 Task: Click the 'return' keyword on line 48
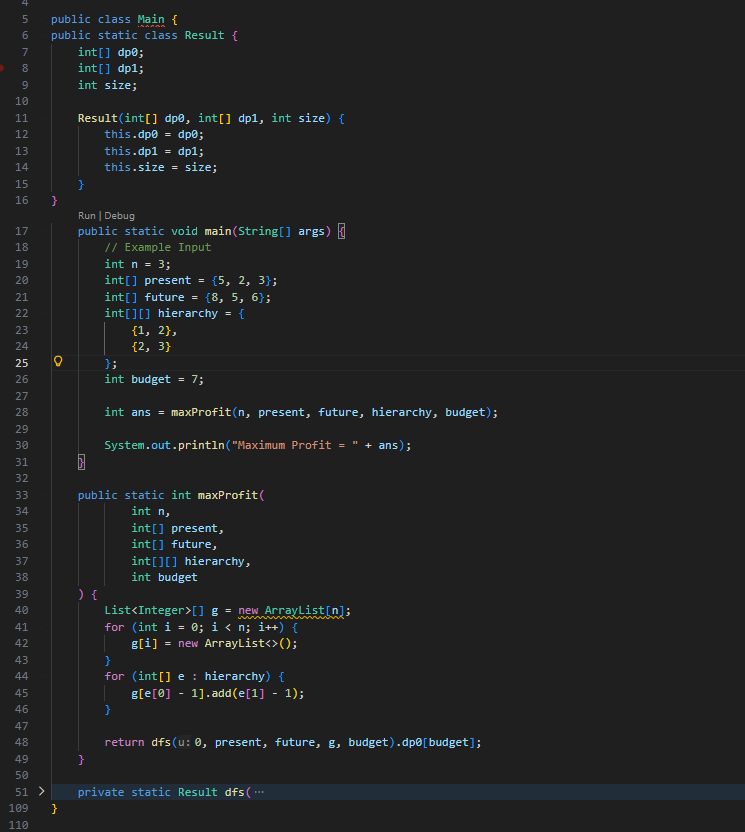pyautogui.click(x=124, y=743)
